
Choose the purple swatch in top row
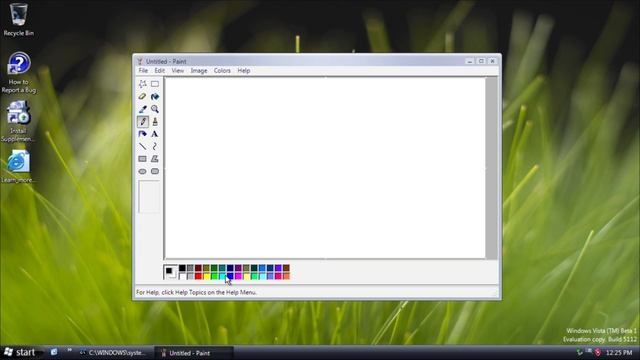238,268
